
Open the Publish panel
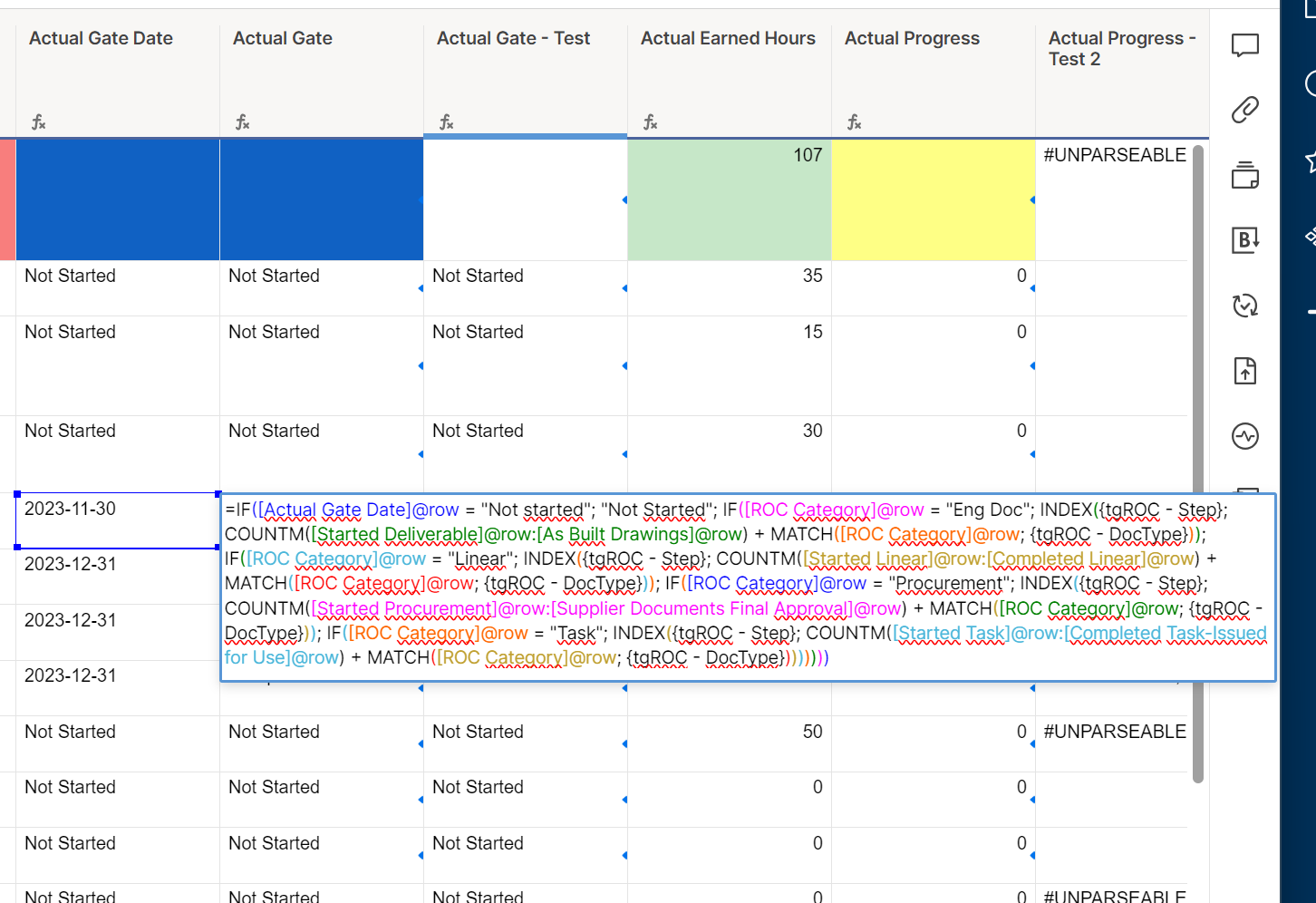click(1244, 371)
